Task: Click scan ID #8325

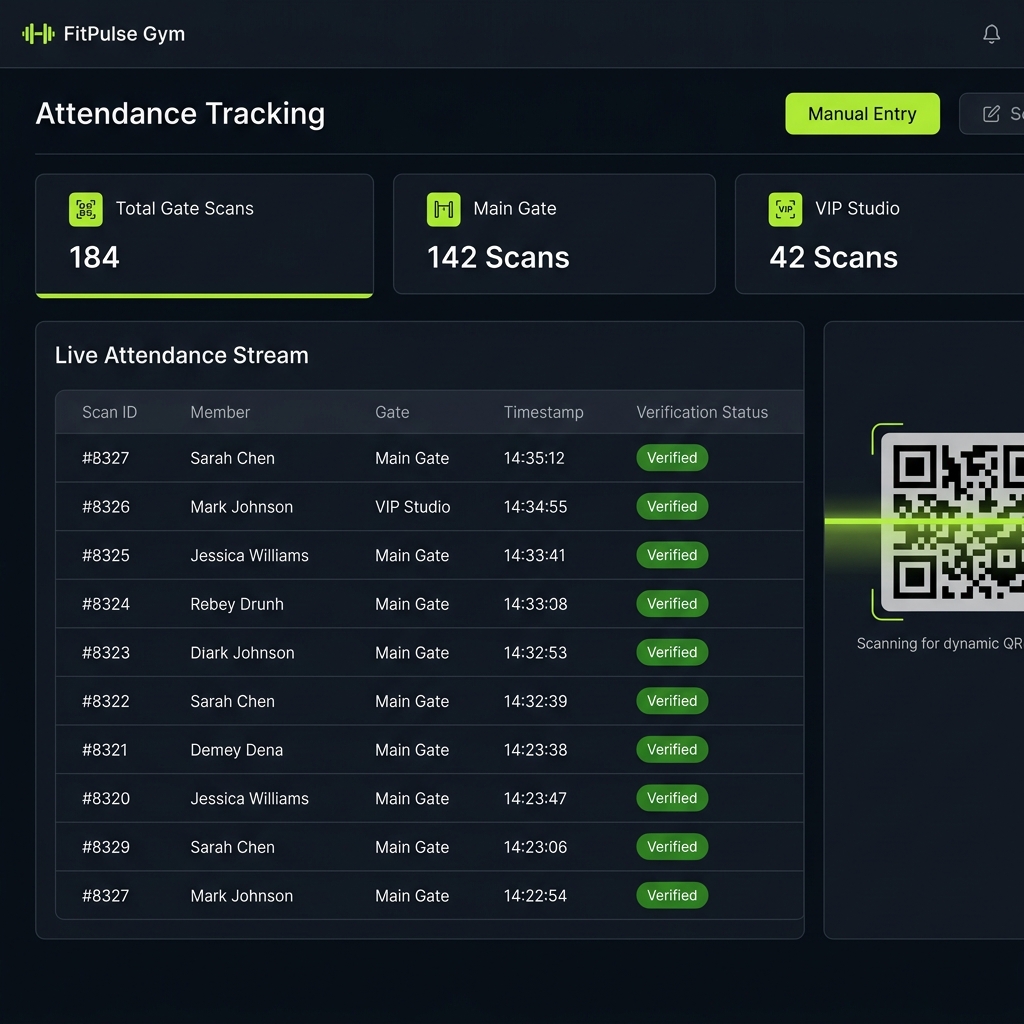Action: (x=106, y=555)
